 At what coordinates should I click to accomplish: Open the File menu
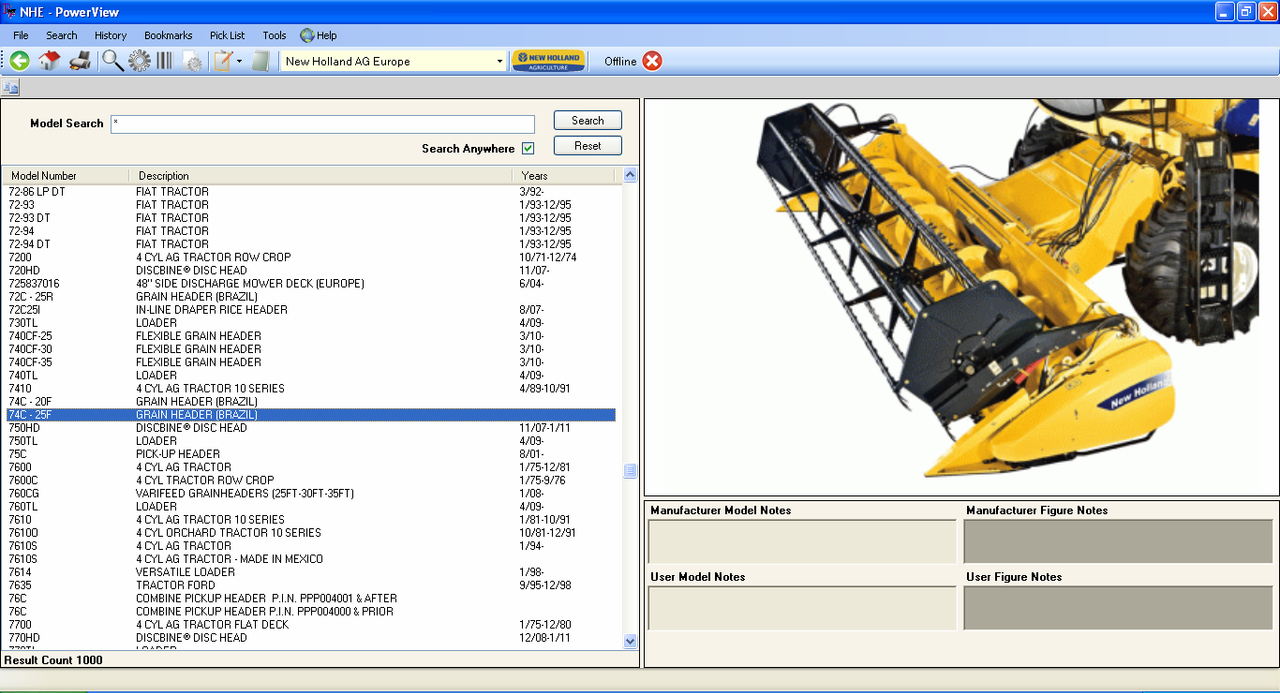click(21, 35)
